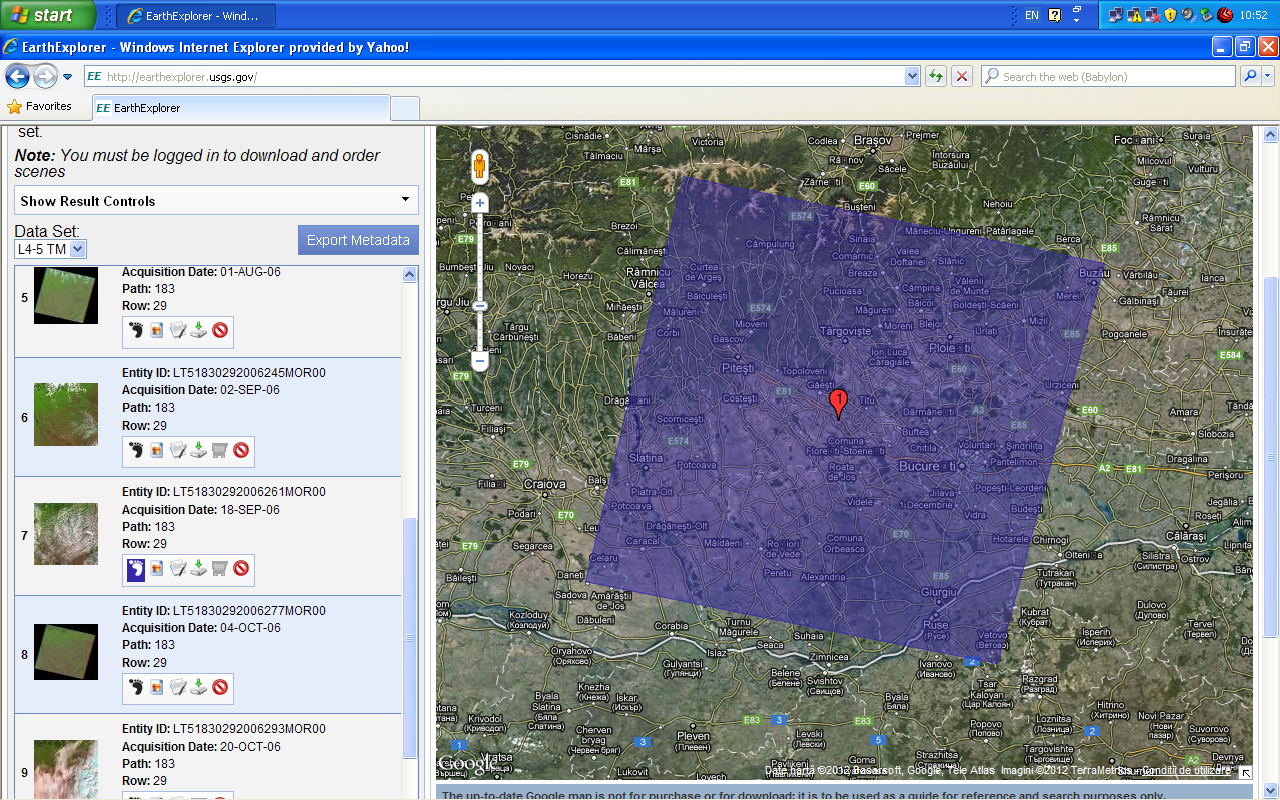This screenshot has width=1280, height=800.
Task: Click the map zoom slider handle
Action: [480, 306]
